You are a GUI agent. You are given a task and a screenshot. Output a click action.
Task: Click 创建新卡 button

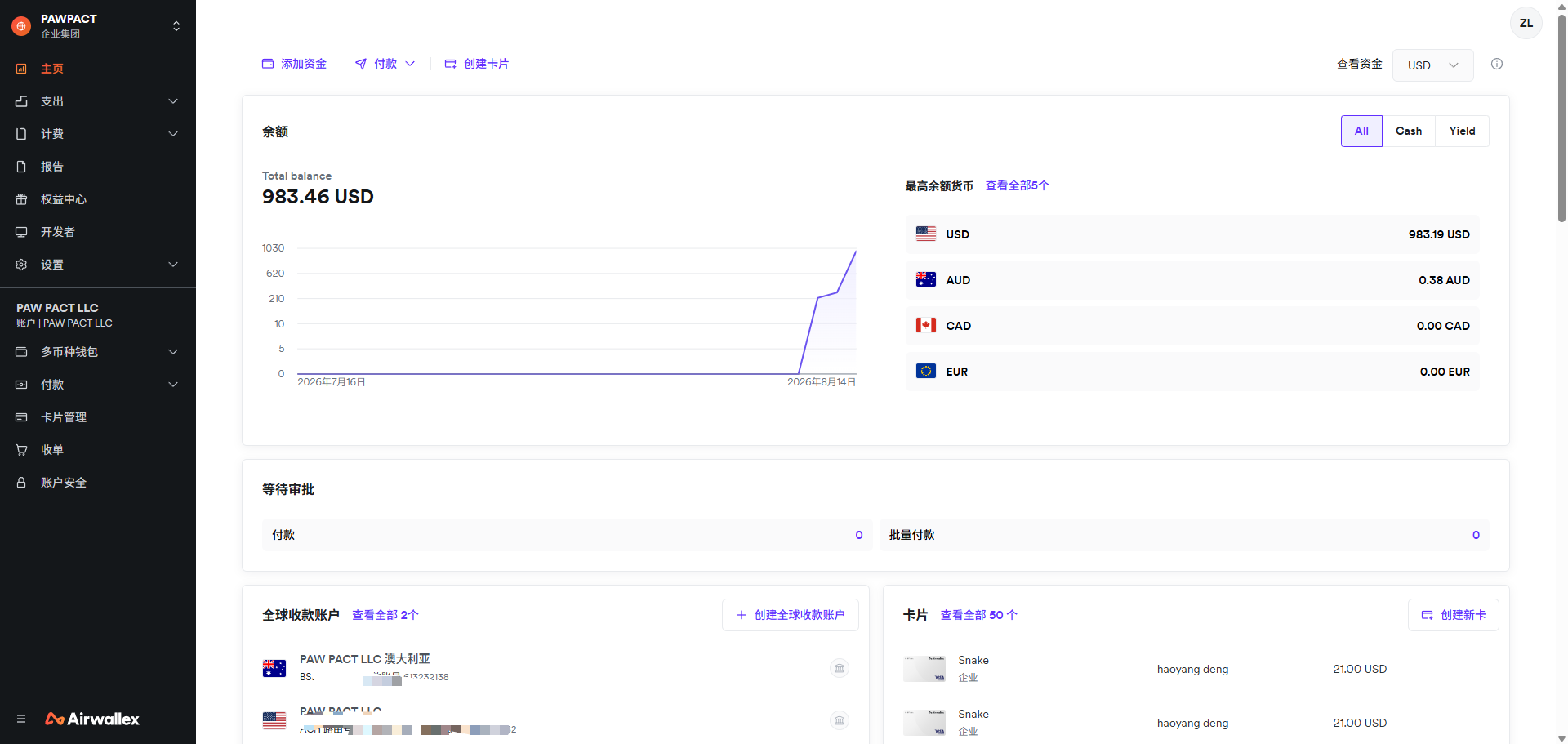[x=1454, y=615]
